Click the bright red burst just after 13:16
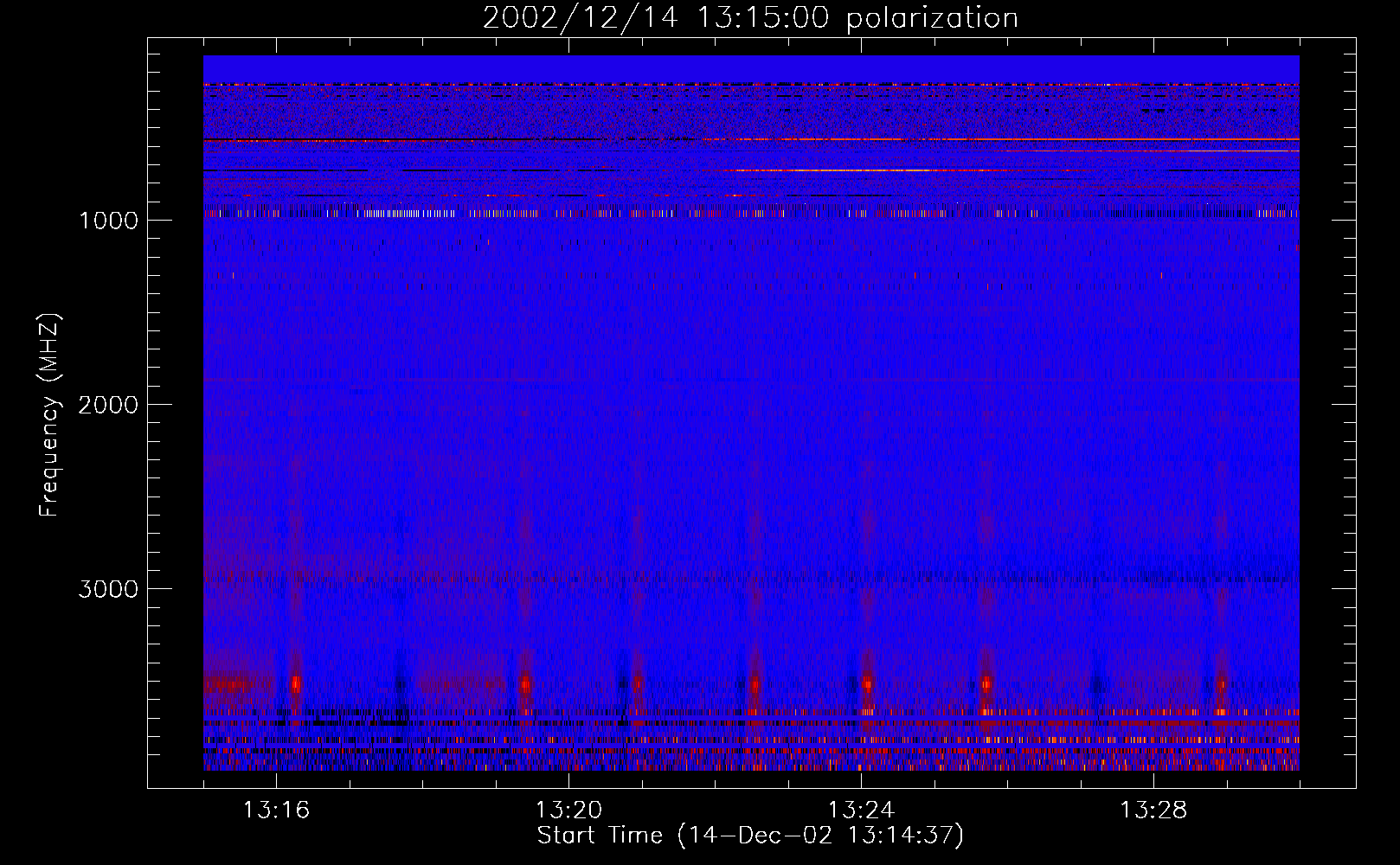This screenshot has width=1400, height=865. [296, 684]
